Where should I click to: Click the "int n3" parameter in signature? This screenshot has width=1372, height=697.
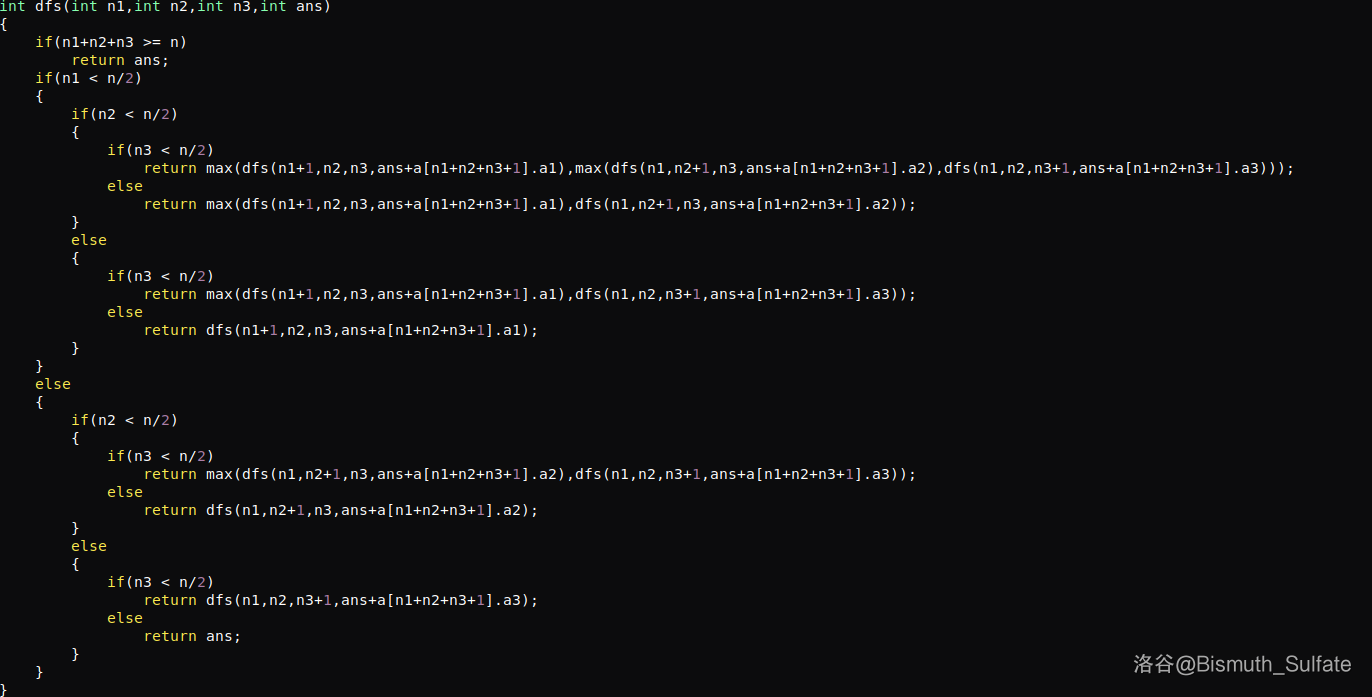coord(224,6)
